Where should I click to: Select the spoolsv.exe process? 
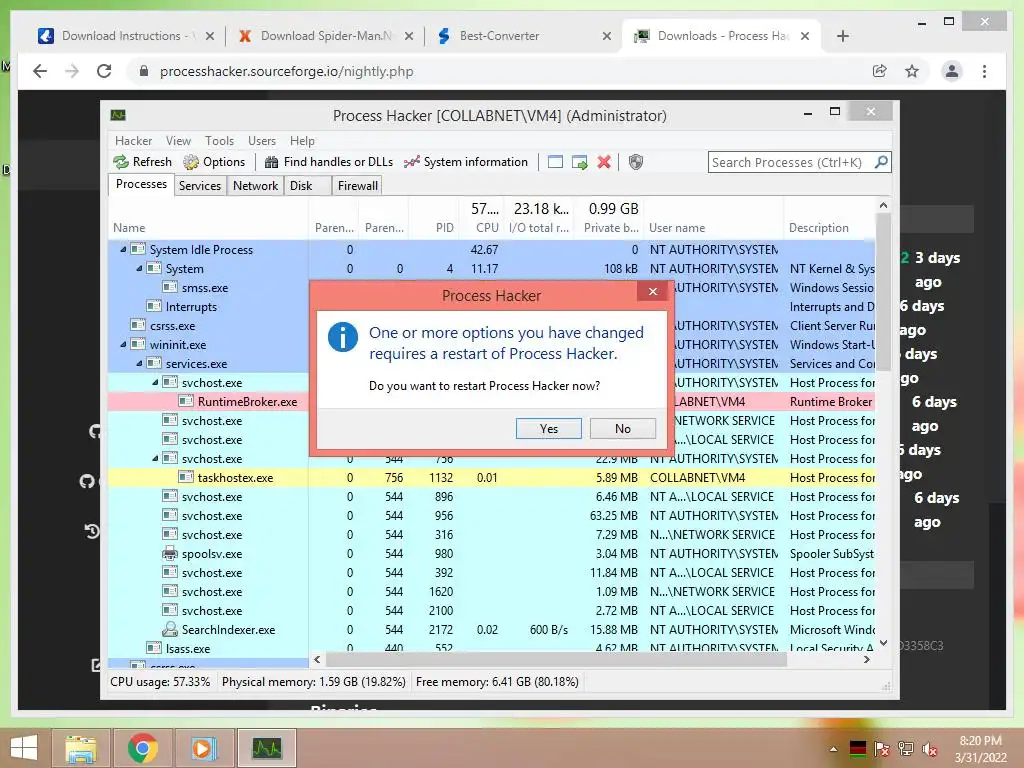click(x=491, y=554)
